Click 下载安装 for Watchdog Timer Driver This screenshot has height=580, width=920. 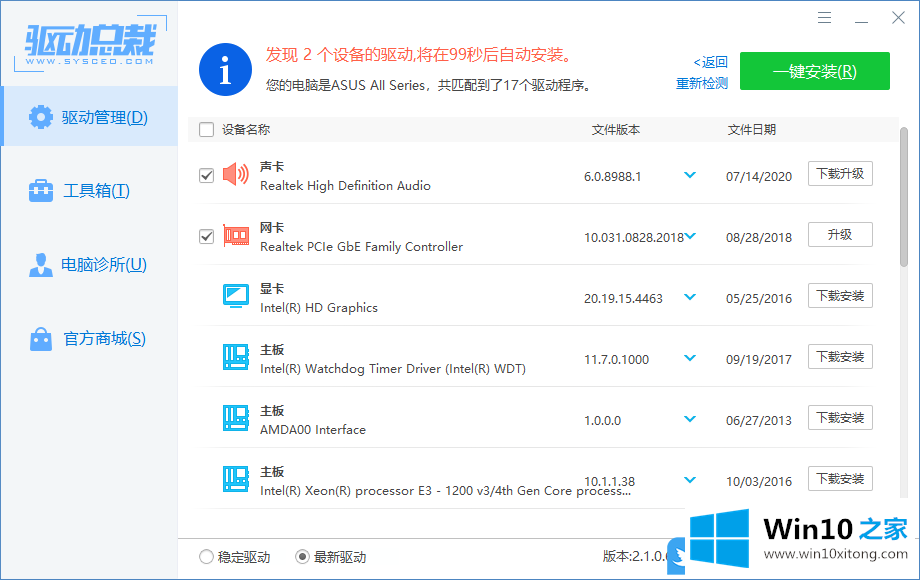(840, 357)
